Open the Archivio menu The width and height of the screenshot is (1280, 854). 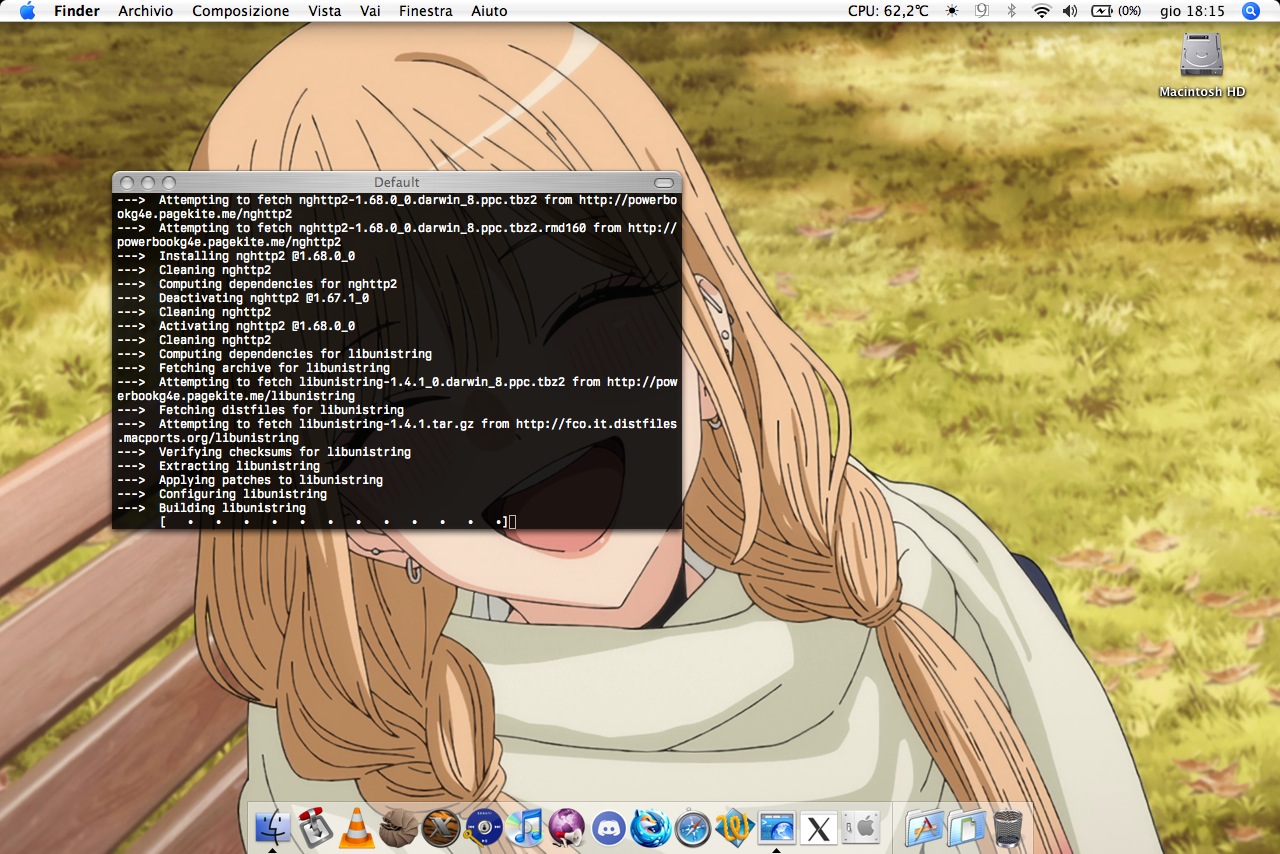click(x=145, y=11)
